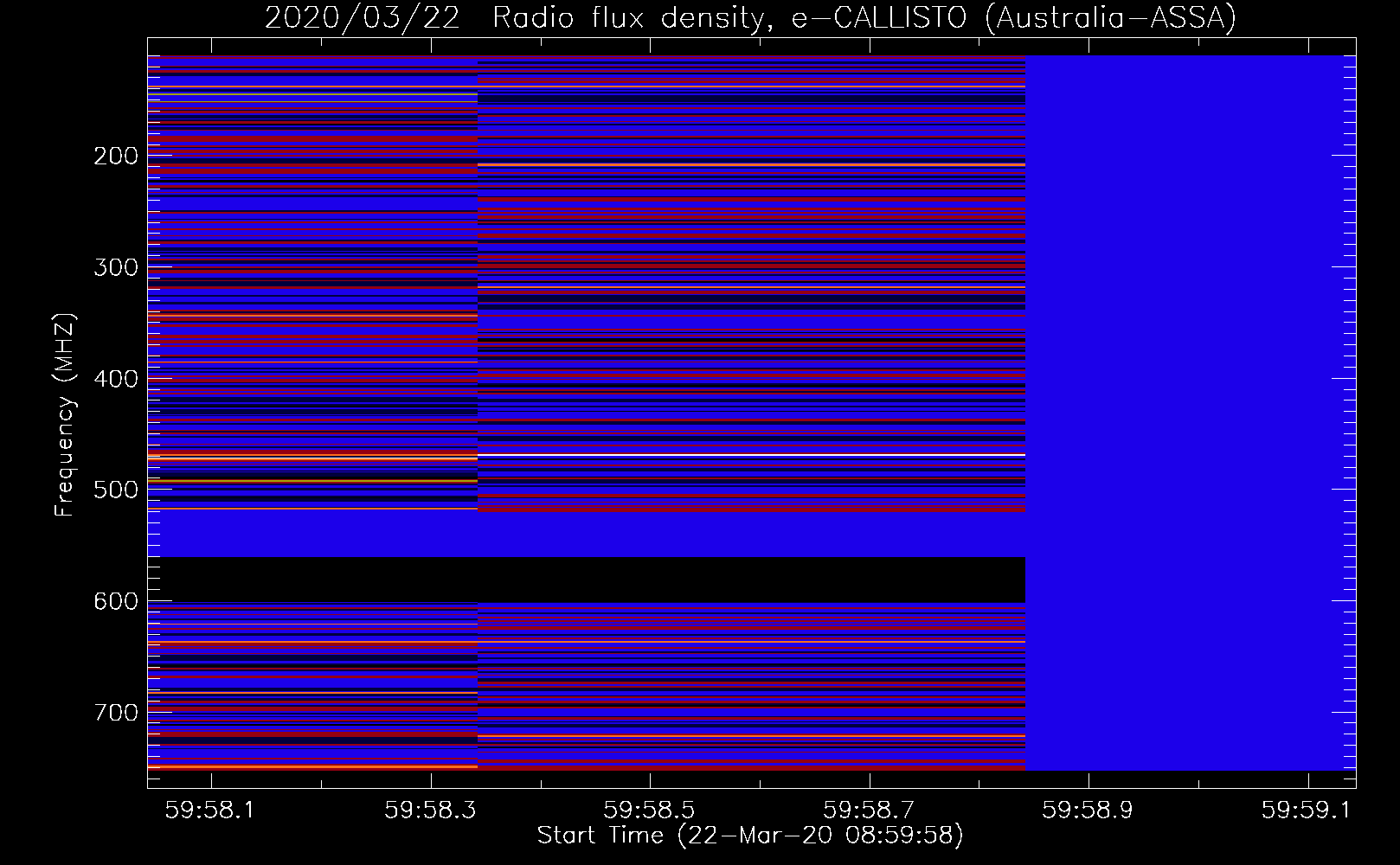1400x865 pixels.
Task: Click the 59:58.1 time tick label
Action: point(210,811)
